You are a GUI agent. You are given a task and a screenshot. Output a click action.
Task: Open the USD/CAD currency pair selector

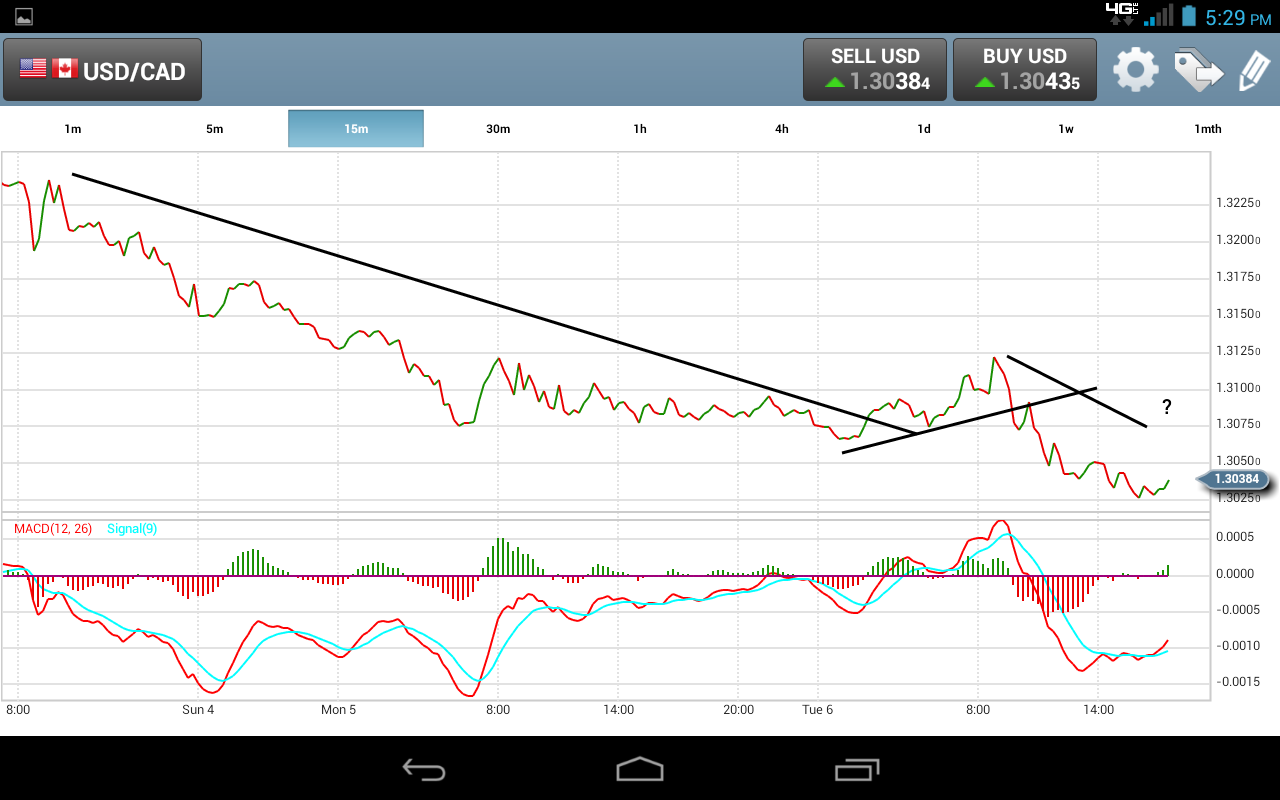103,70
